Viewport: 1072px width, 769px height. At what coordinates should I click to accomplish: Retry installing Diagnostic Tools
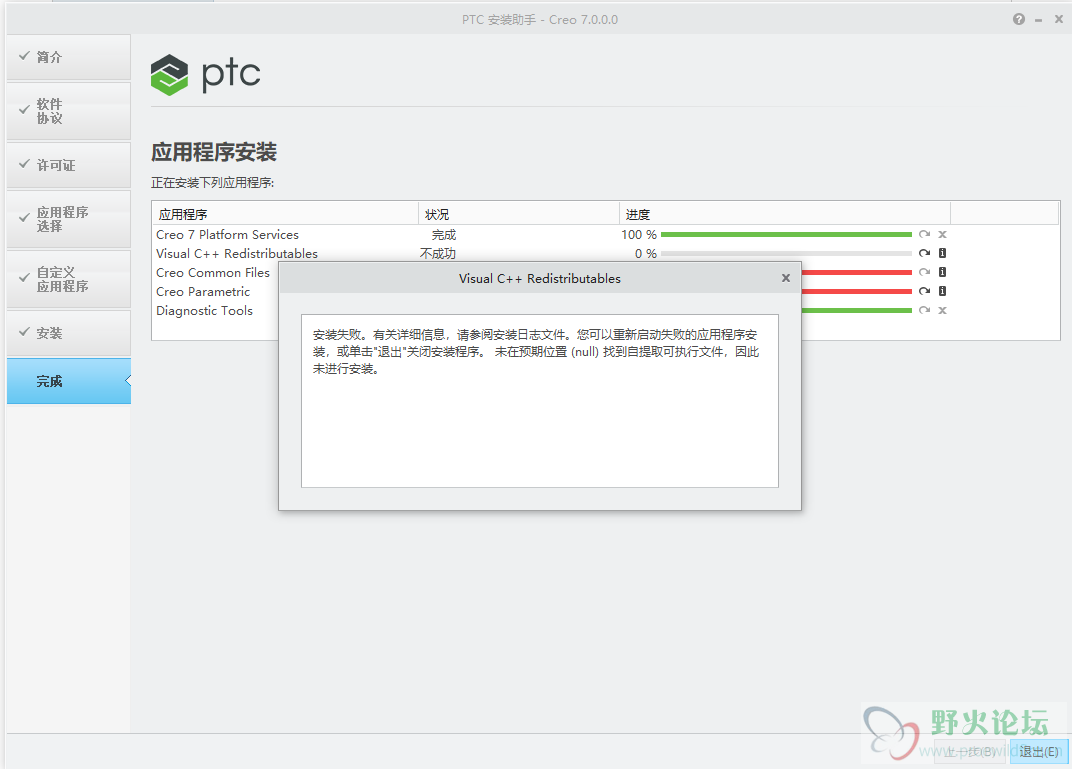point(924,310)
